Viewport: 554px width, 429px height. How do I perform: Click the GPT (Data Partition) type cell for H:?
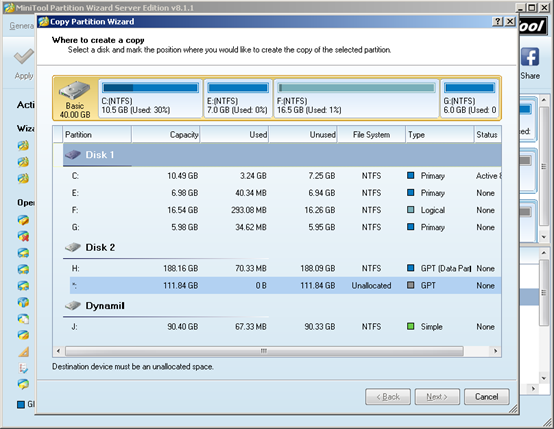[x=446, y=268]
